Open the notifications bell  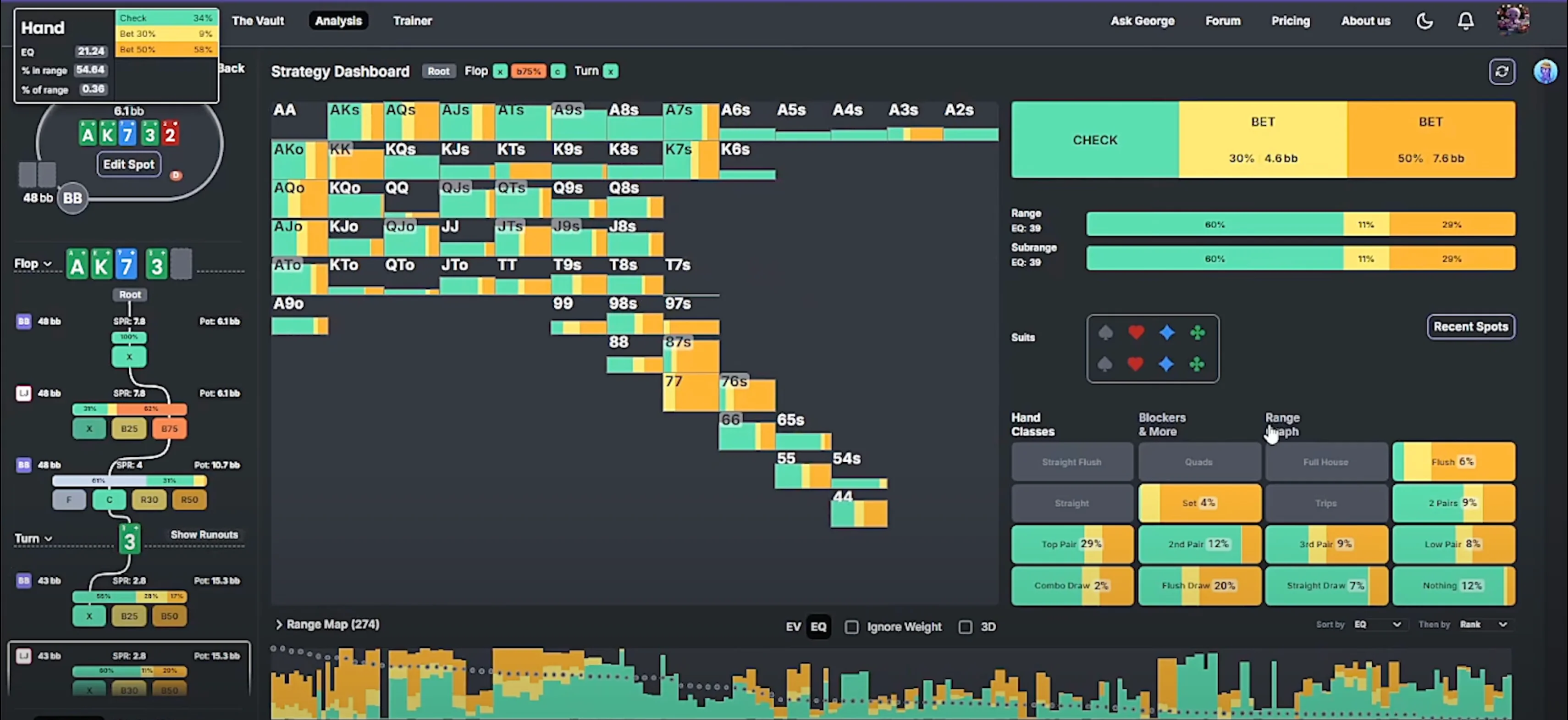tap(1466, 21)
